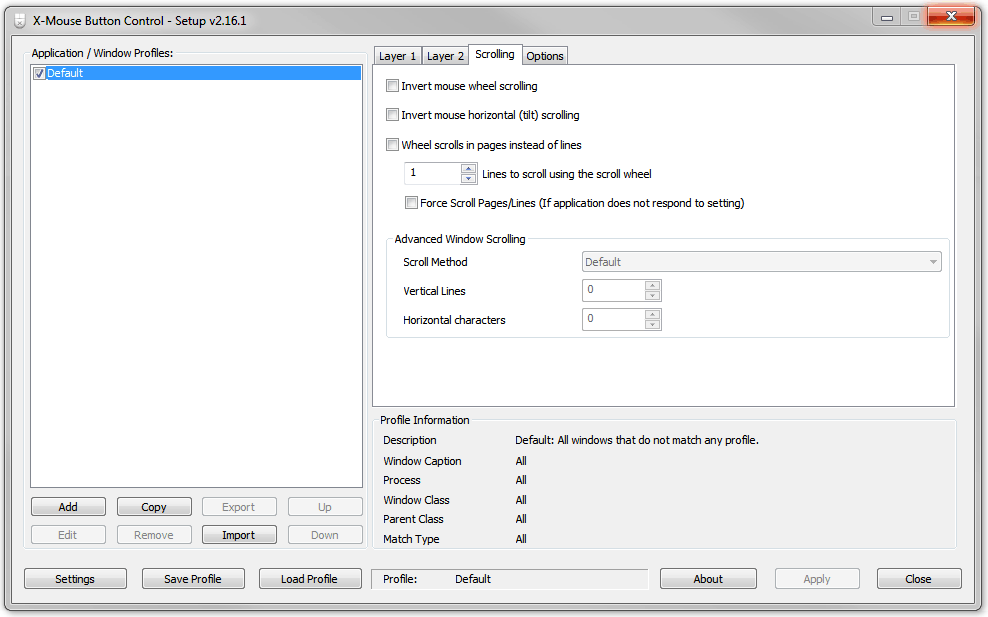Click the Load Profile button
Screen dimensions: 988x617
(x=309, y=579)
